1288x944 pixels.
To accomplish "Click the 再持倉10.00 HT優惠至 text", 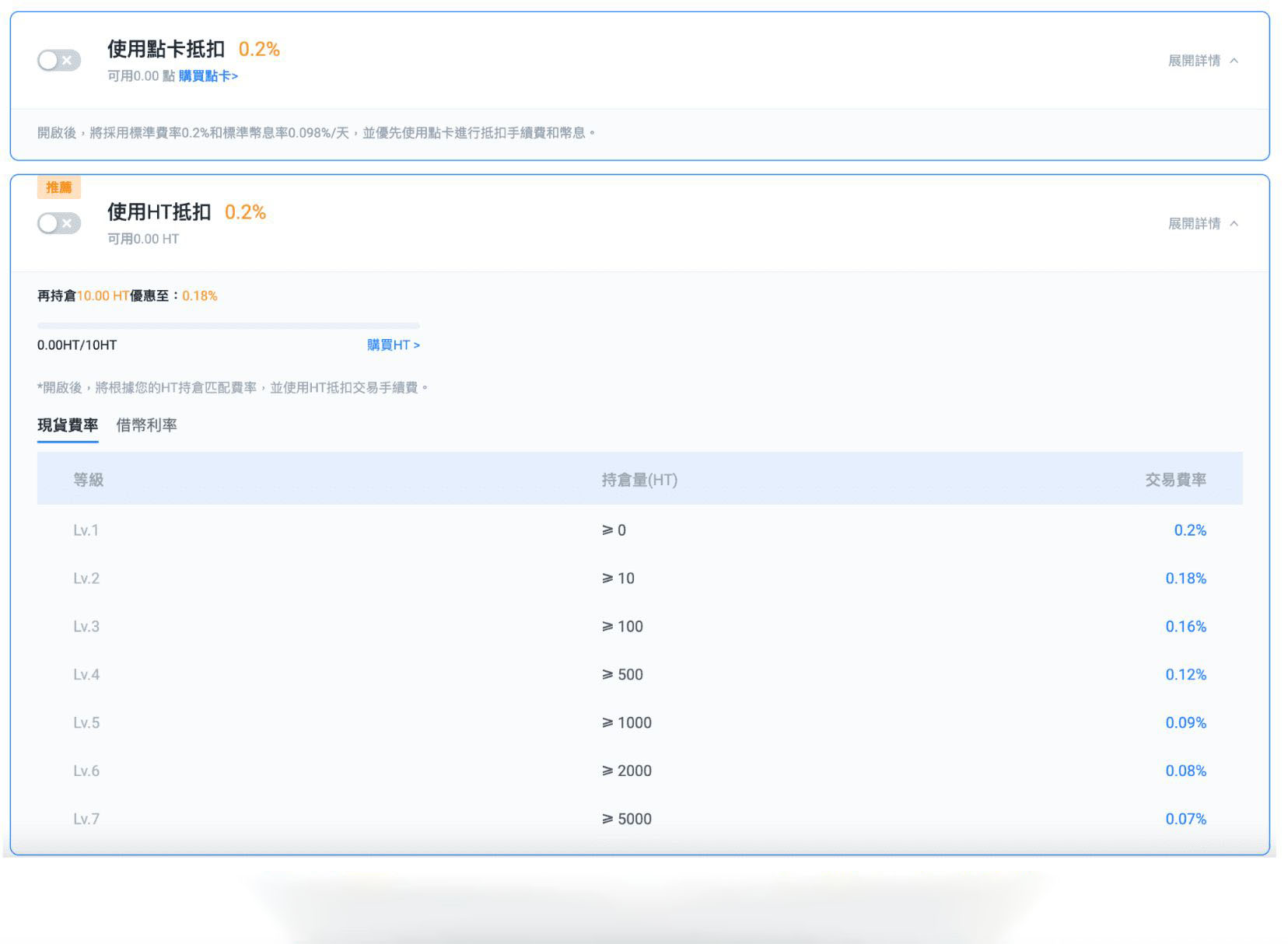I will 109,296.
